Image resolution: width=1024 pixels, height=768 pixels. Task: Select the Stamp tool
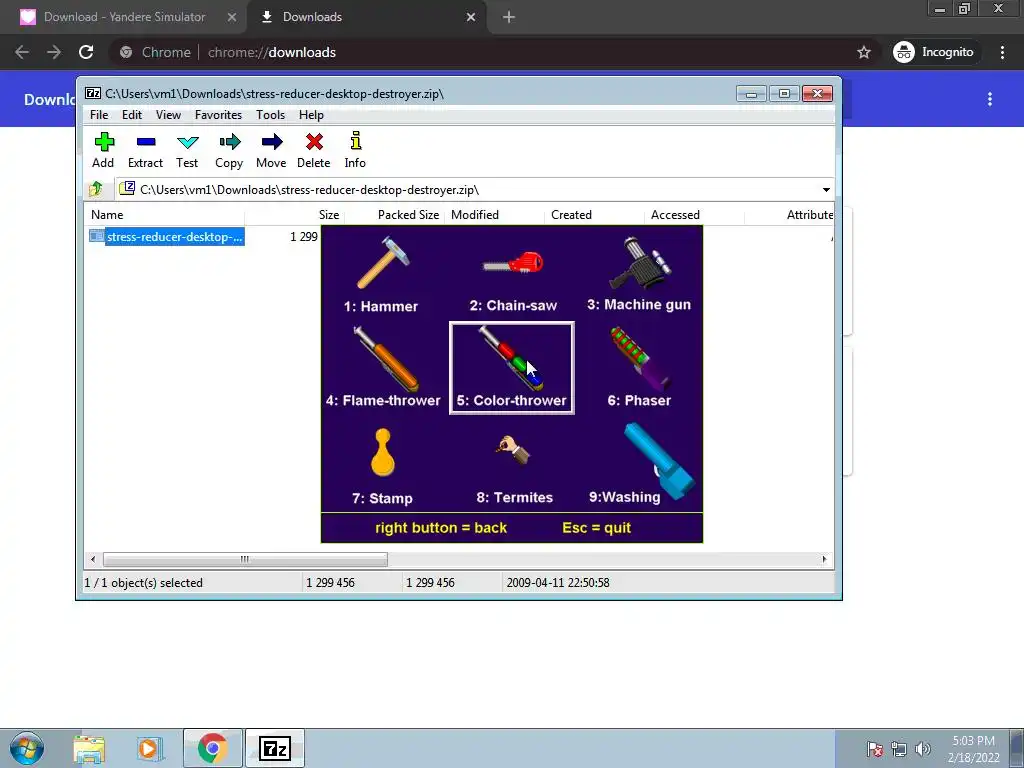383,466
